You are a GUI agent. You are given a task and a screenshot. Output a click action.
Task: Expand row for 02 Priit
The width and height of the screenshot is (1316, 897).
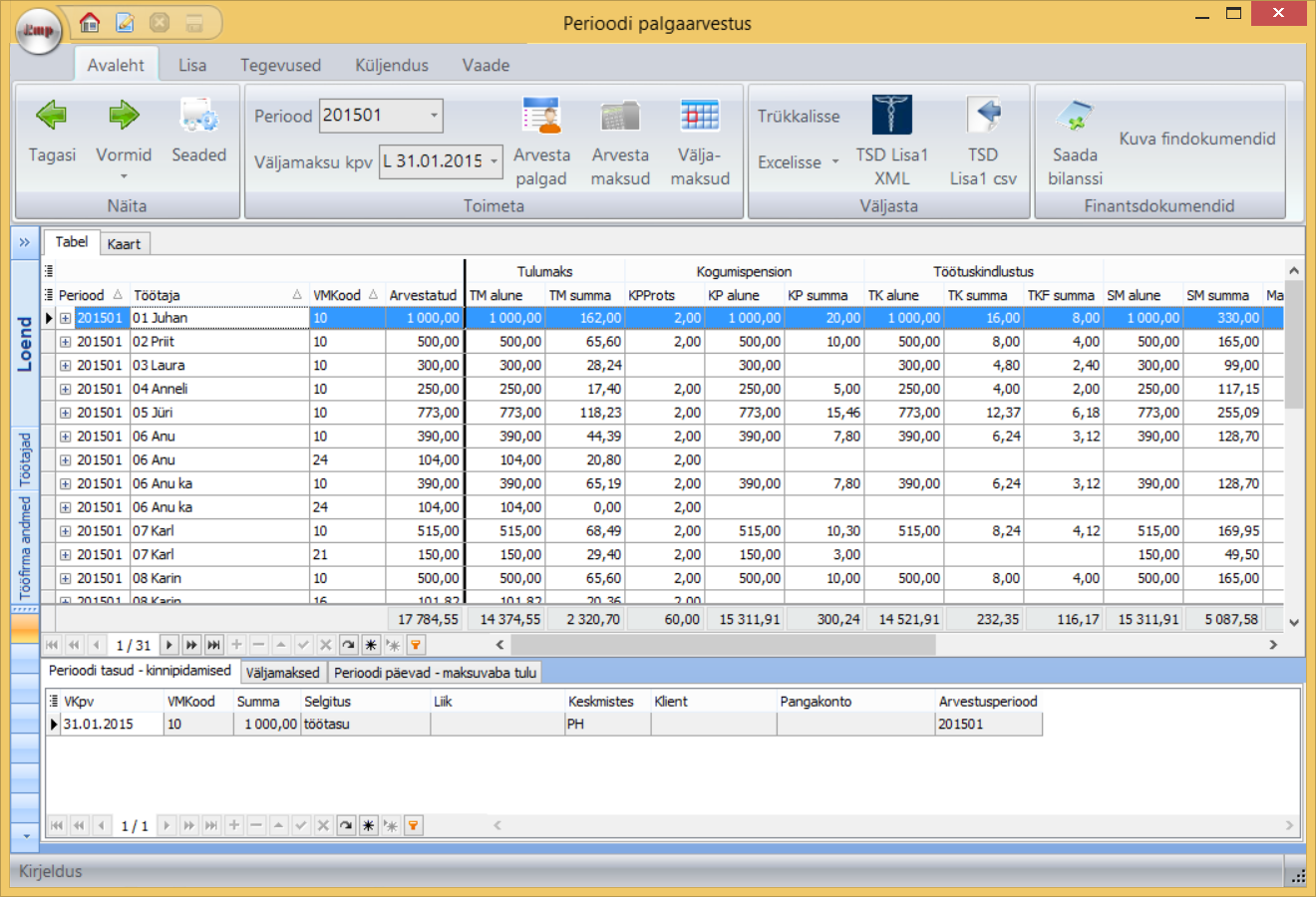65,342
